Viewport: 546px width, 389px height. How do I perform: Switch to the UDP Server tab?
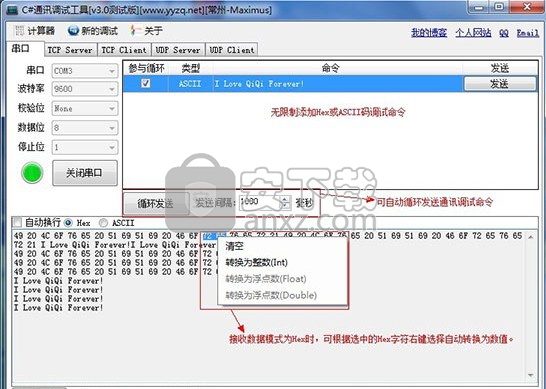178,50
